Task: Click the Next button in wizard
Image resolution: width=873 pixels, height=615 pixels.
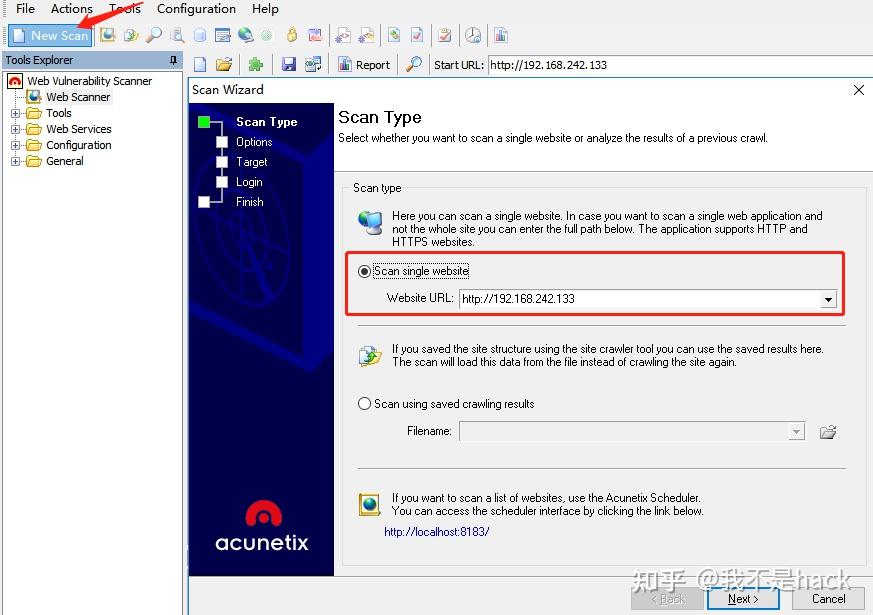Action: point(743,599)
